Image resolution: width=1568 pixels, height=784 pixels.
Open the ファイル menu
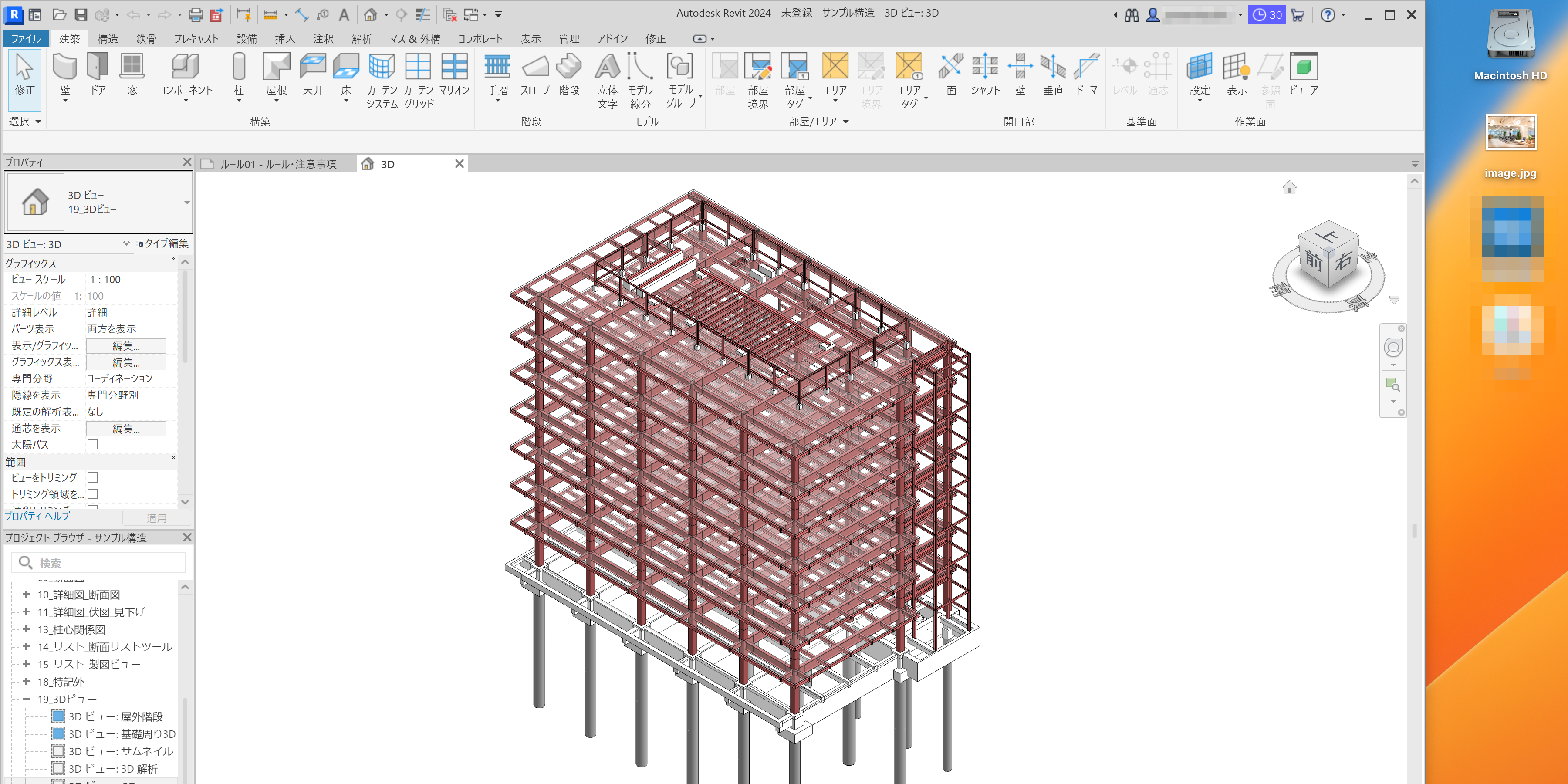tap(26, 38)
